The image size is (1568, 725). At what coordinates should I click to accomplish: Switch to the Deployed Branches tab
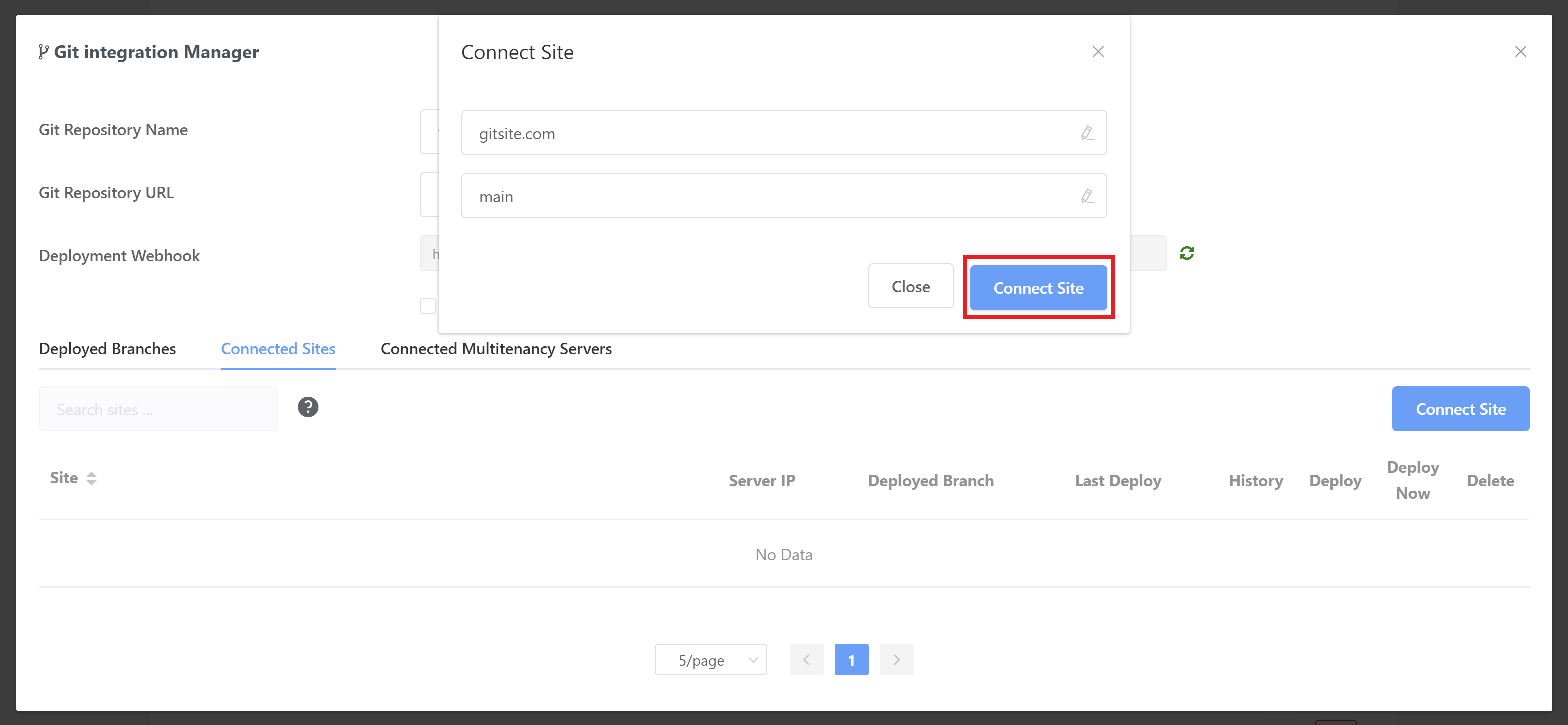[x=107, y=349]
